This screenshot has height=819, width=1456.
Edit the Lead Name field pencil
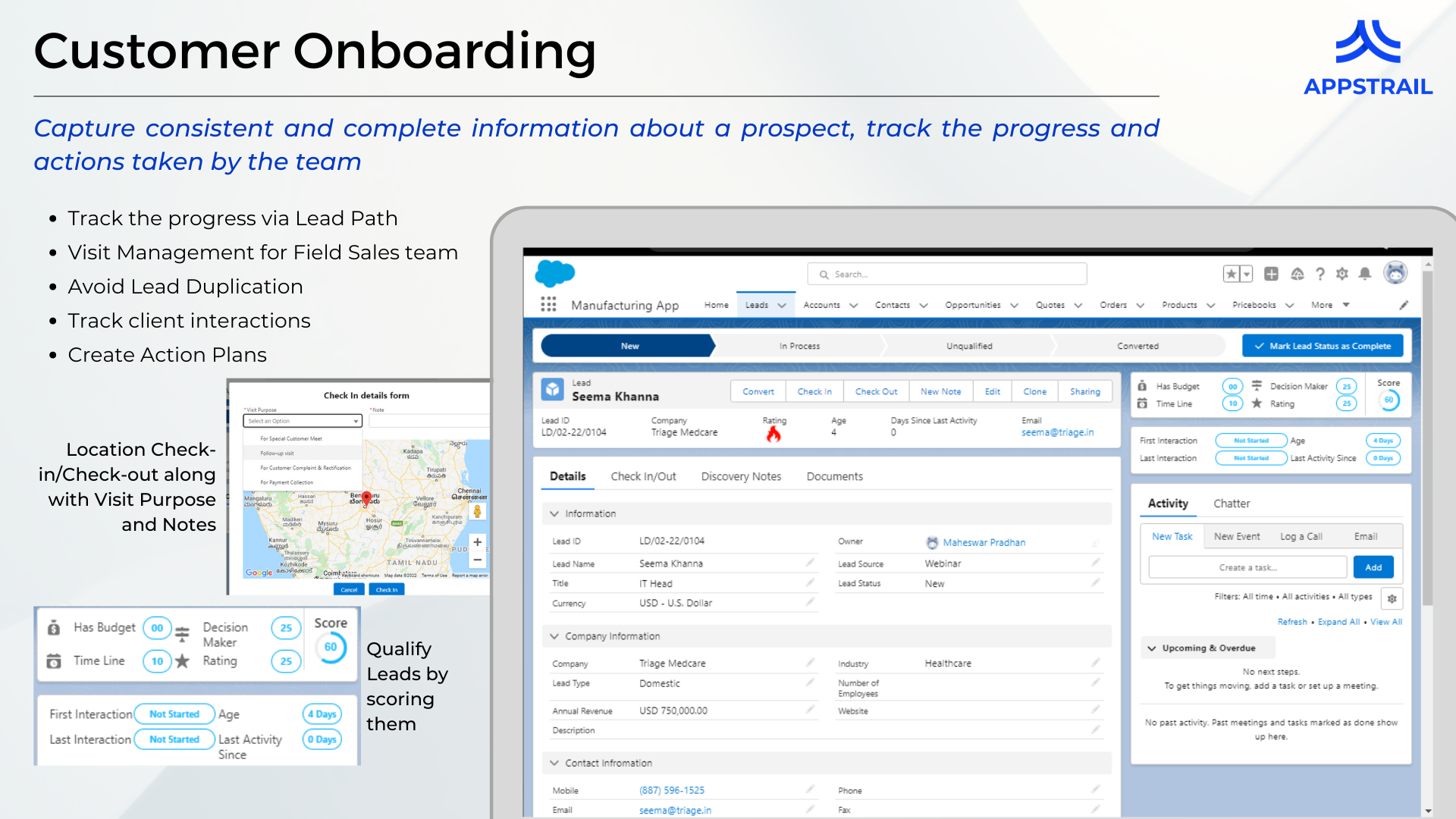click(x=810, y=563)
